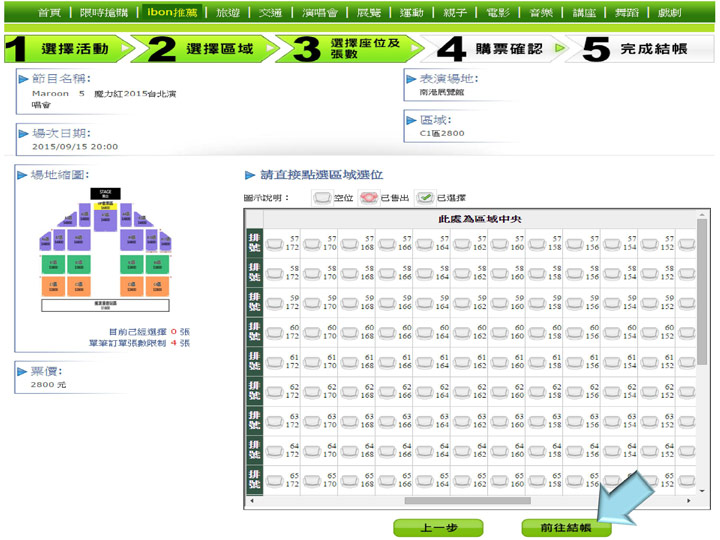Go to the ibon推薦 tab
The width and height of the screenshot is (720, 540).
point(174,13)
